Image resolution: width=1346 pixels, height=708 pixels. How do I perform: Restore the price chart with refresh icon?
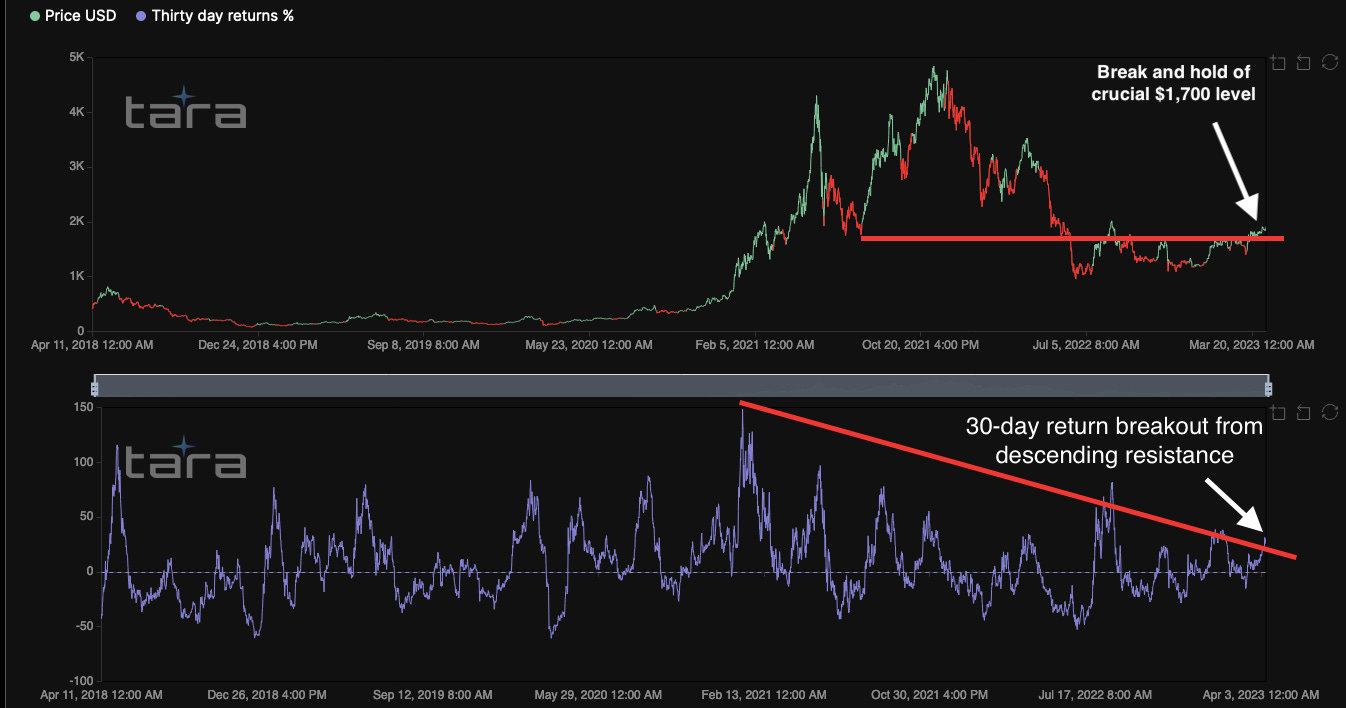[1330, 63]
